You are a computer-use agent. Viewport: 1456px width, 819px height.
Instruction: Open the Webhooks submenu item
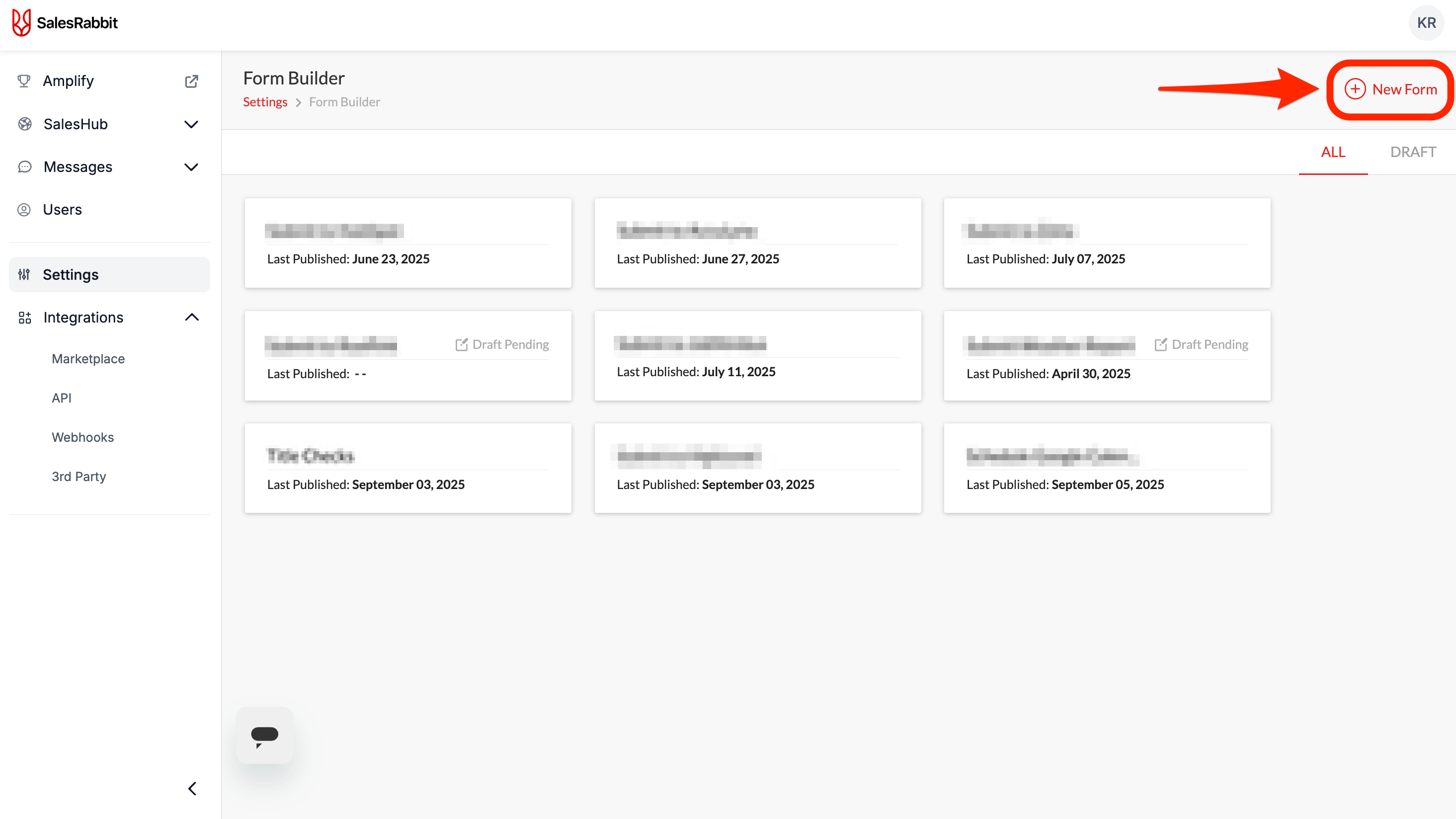pyautogui.click(x=82, y=437)
